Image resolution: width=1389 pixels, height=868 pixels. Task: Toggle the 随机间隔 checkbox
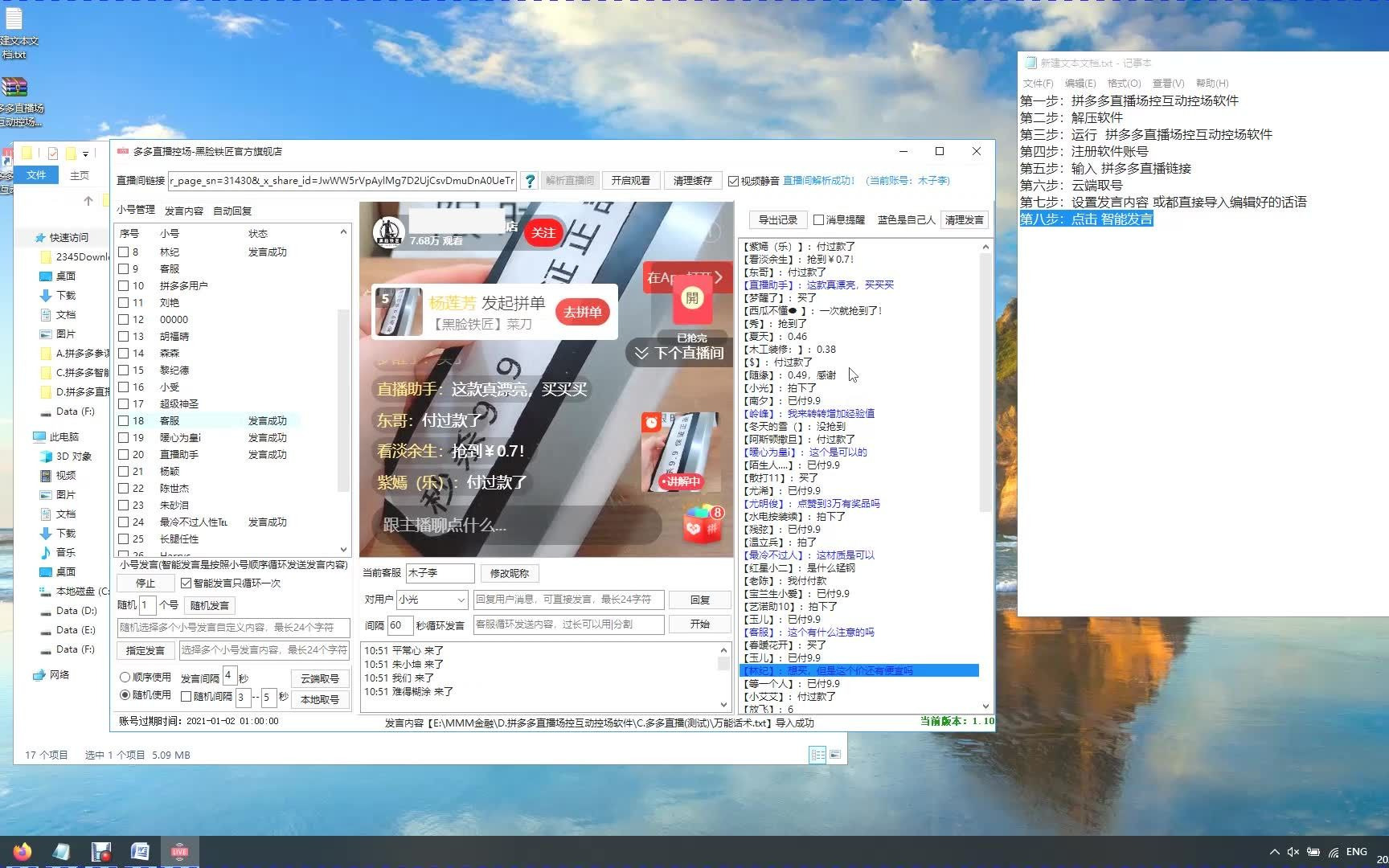[186, 696]
